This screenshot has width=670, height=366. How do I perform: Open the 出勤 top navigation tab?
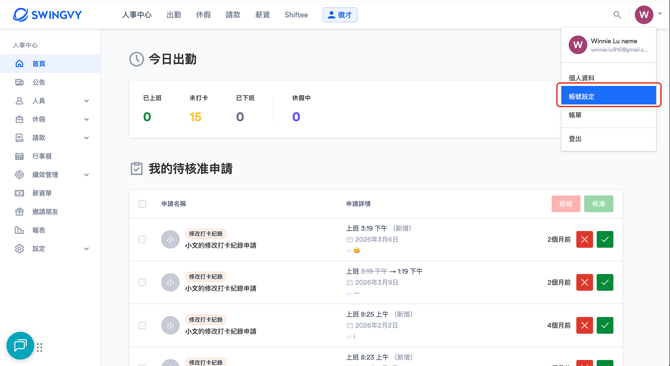174,15
